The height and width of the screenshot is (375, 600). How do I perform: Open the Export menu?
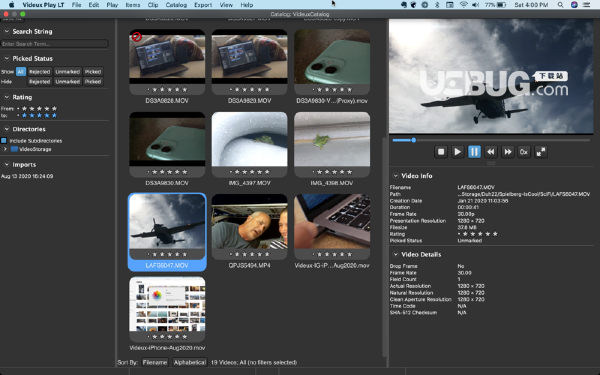[203, 5]
